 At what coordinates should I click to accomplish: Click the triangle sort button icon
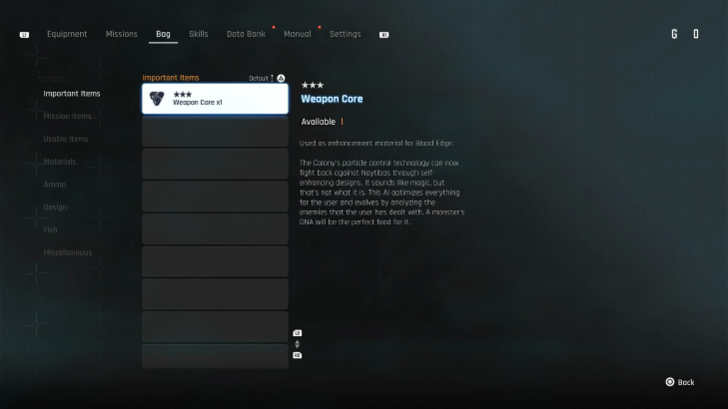pos(281,78)
